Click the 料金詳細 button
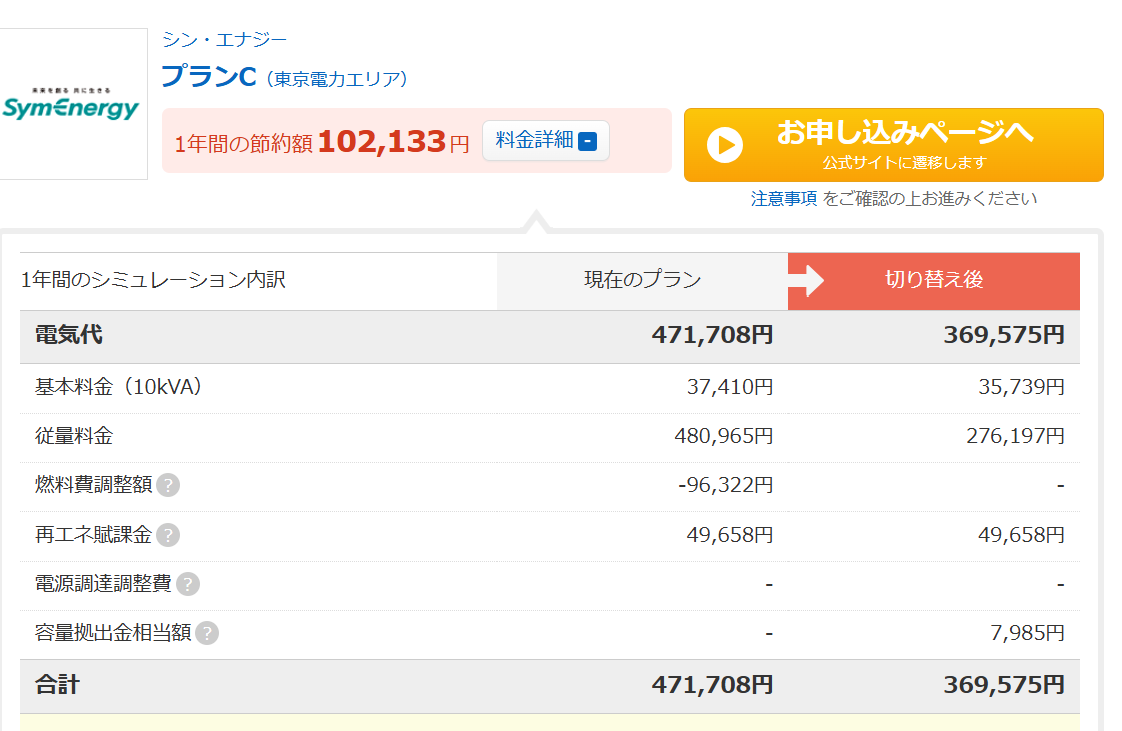The width and height of the screenshot is (1122, 731). pos(545,140)
